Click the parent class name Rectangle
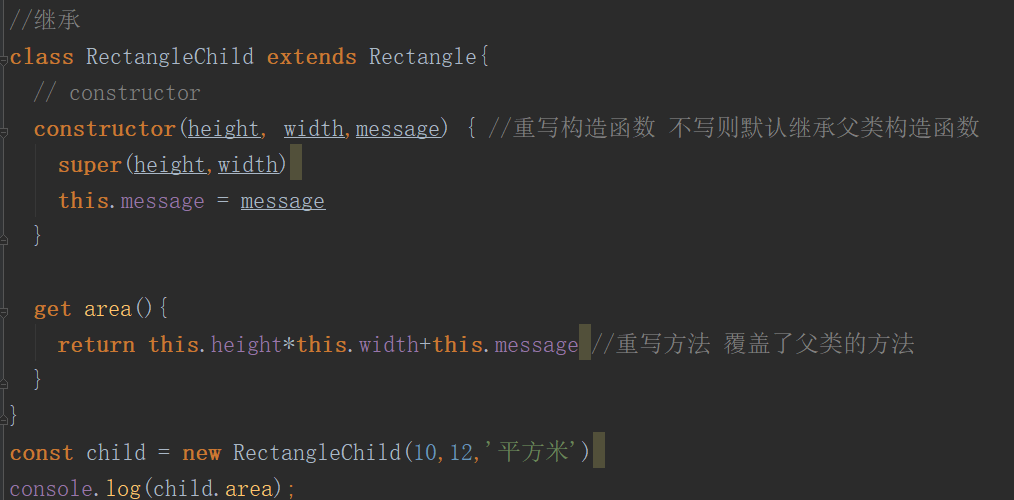The image size is (1014, 500). pyautogui.click(x=423, y=57)
